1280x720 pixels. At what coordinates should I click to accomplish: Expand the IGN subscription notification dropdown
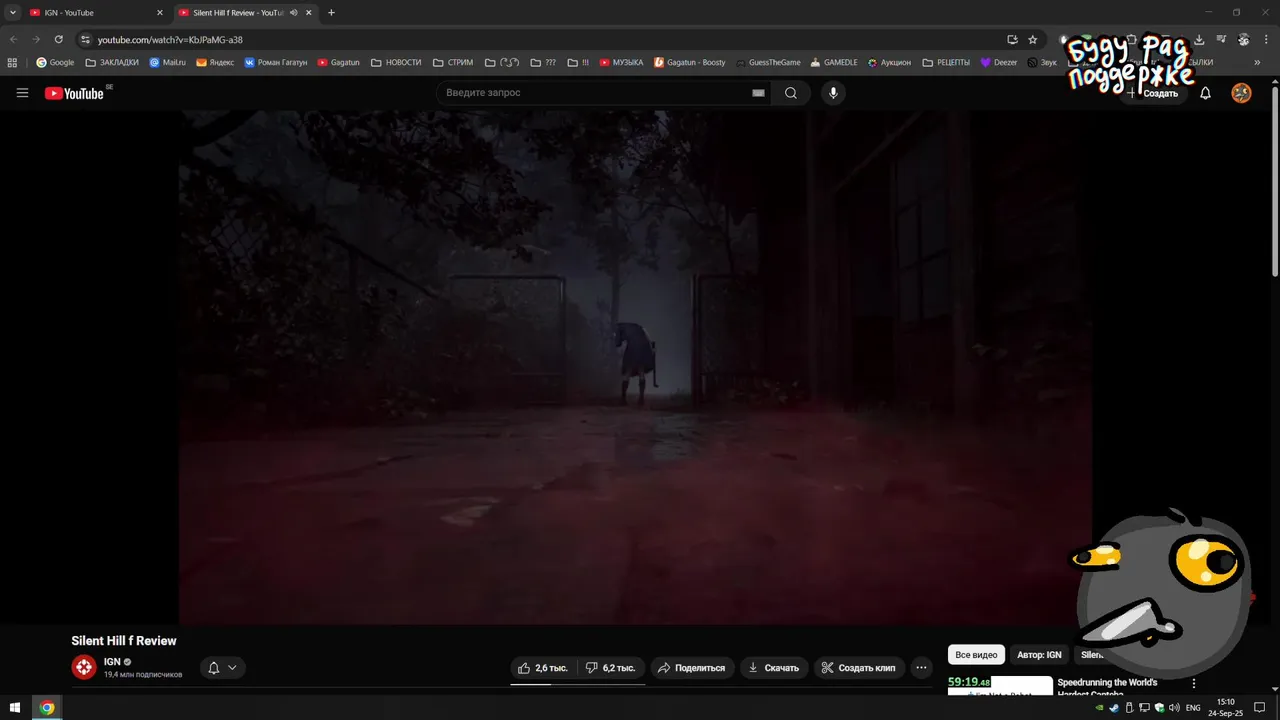click(222, 668)
